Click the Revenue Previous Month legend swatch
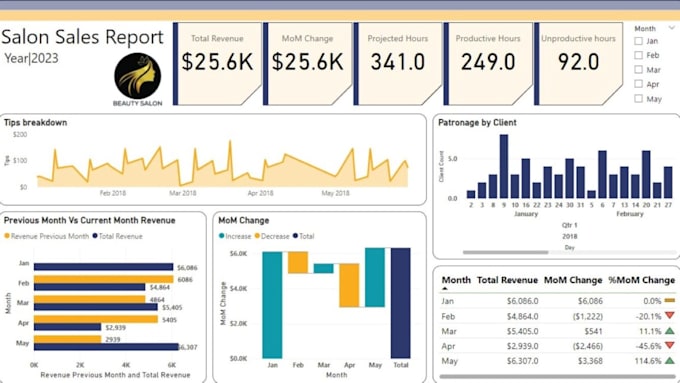Screen dimensions: 680x383 coord(7,236)
